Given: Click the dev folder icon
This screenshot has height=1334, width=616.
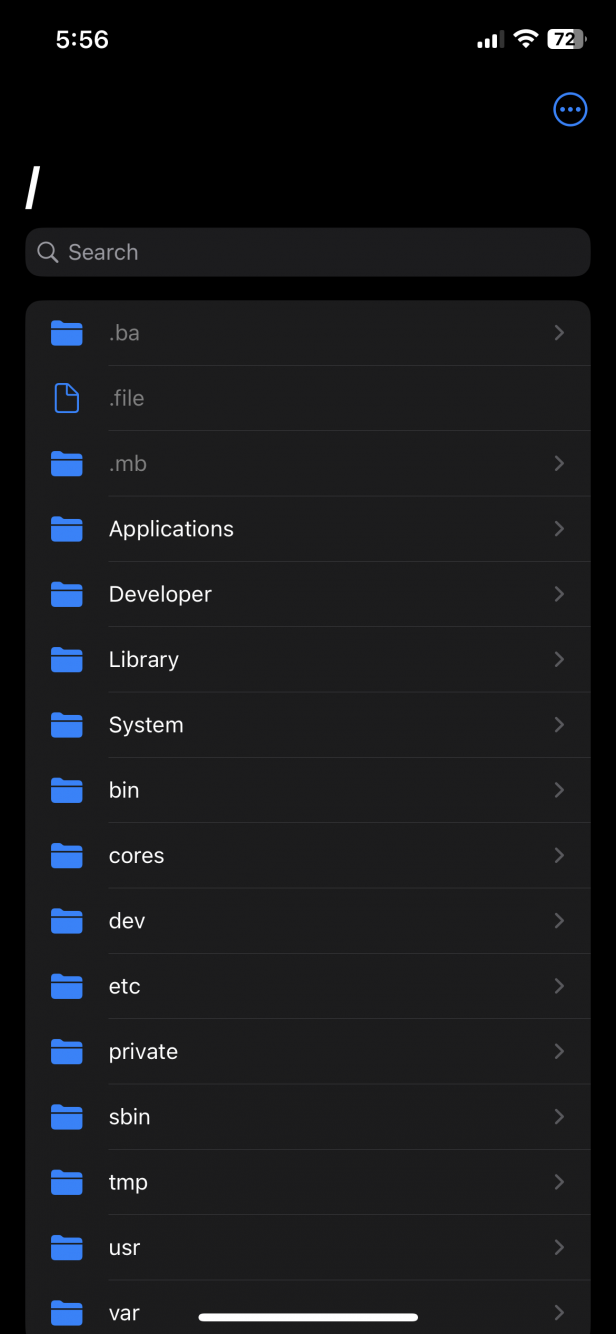Looking at the screenshot, I should pos(67,921).
